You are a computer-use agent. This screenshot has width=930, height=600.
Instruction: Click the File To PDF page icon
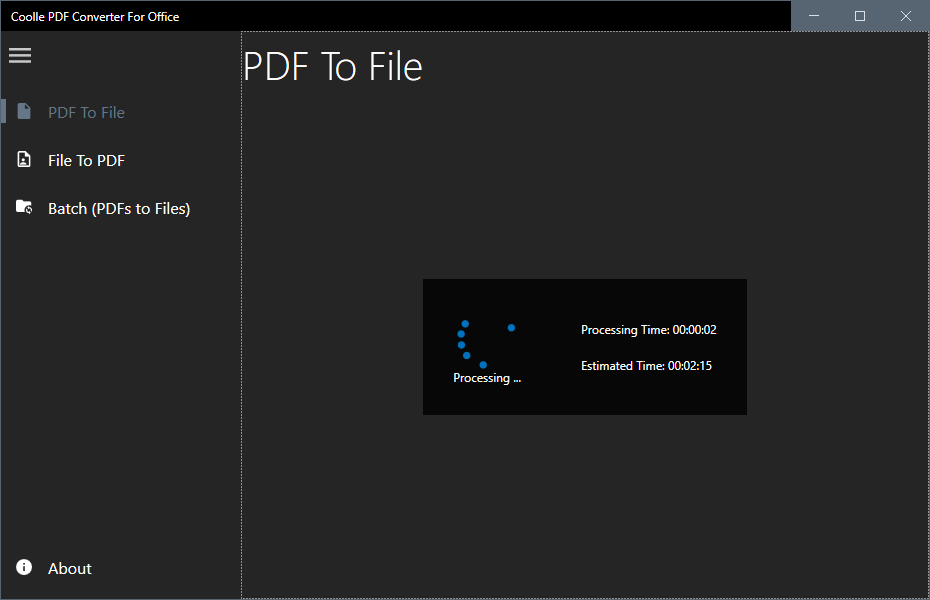click(24, 159)
